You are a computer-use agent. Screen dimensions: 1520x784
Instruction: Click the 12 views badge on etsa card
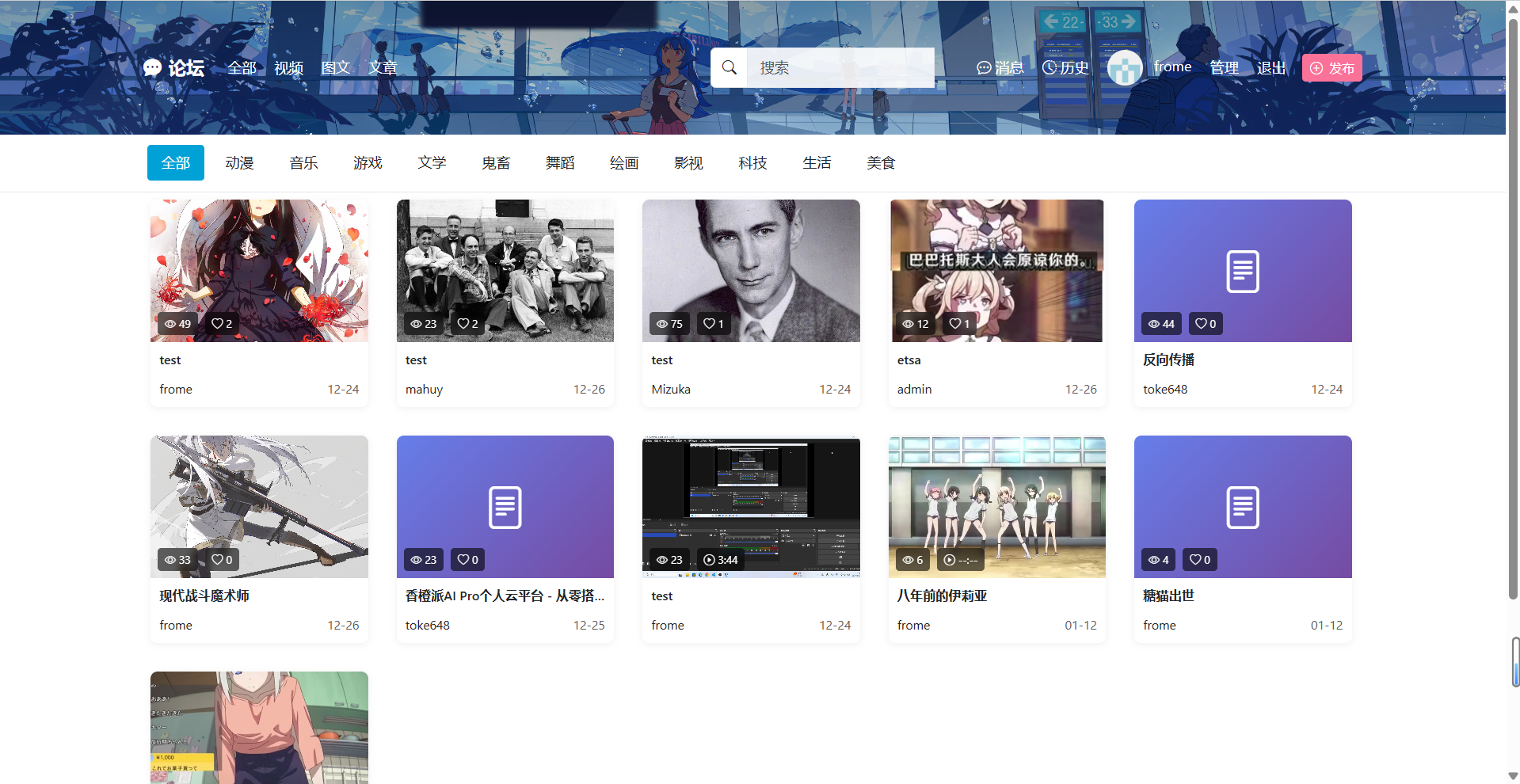916,324
